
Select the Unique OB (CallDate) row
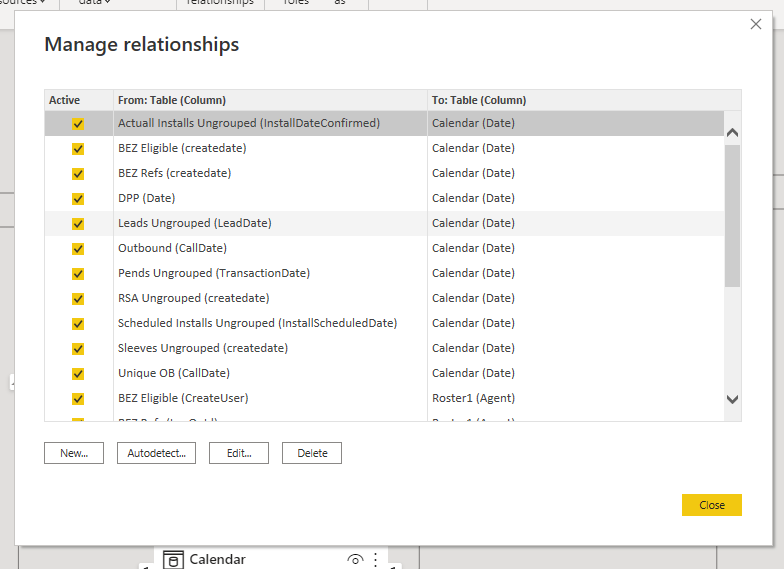pos(384,373)
